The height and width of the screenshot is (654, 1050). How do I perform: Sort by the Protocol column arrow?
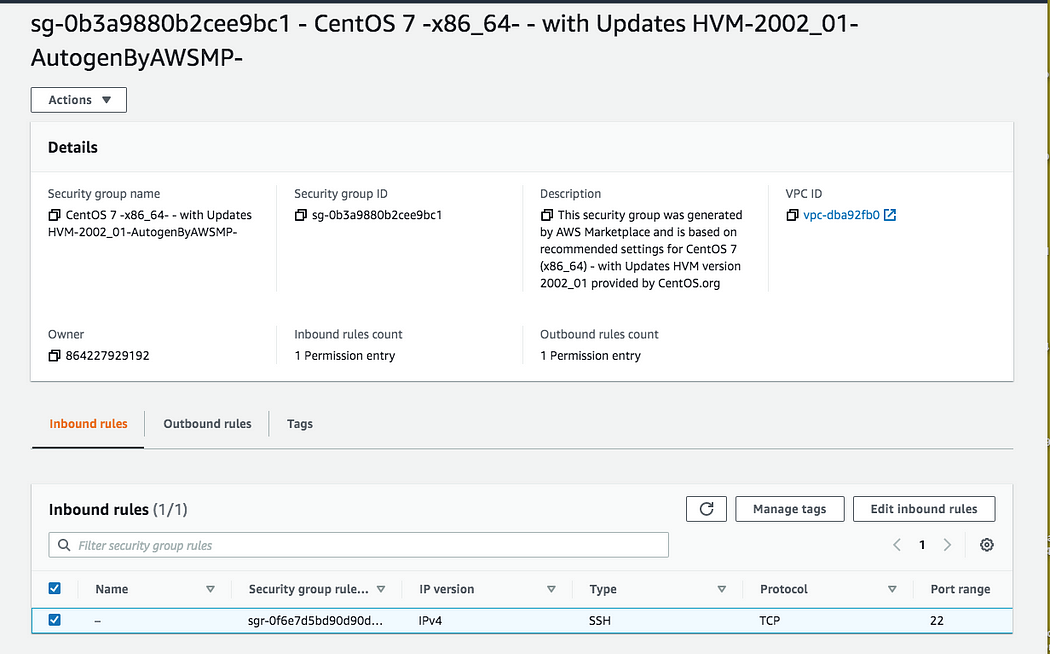point(892,589)
